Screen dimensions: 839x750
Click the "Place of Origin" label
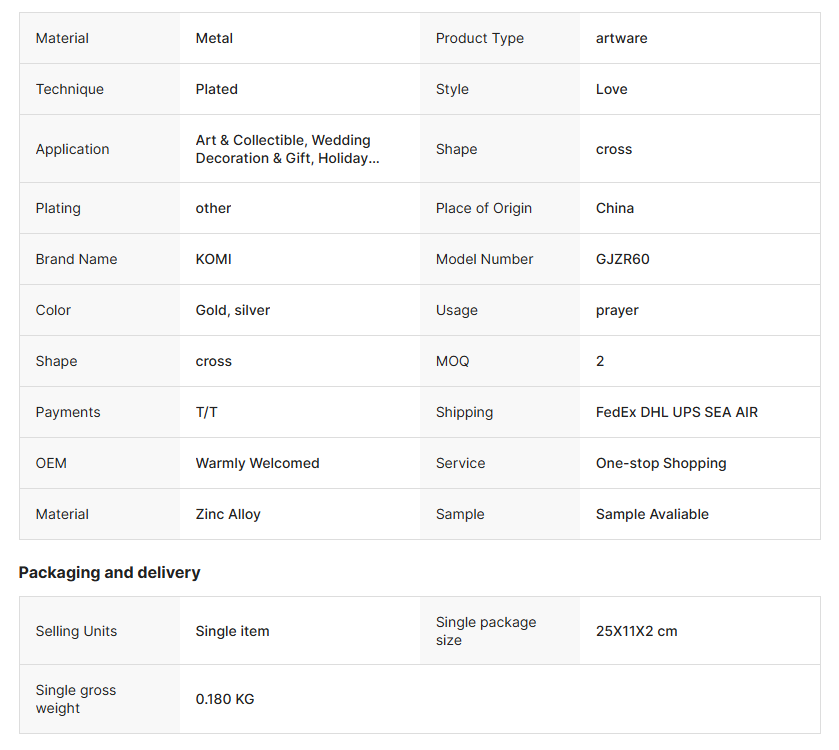click(x=484, y=208)
